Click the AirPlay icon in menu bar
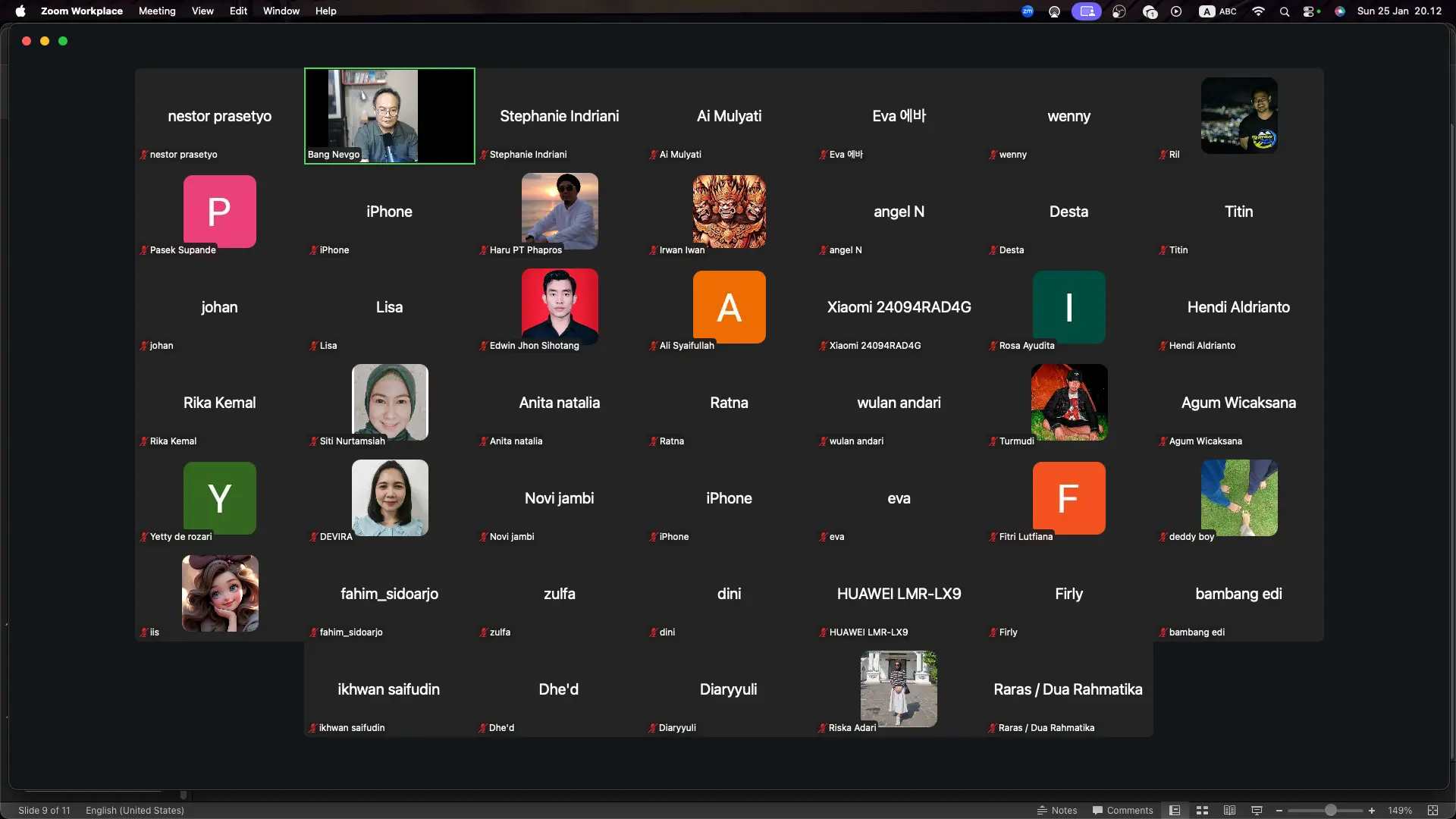The height and width of the screenshot is (819, 1456). pyautogui.click(x=1054, y=11)
